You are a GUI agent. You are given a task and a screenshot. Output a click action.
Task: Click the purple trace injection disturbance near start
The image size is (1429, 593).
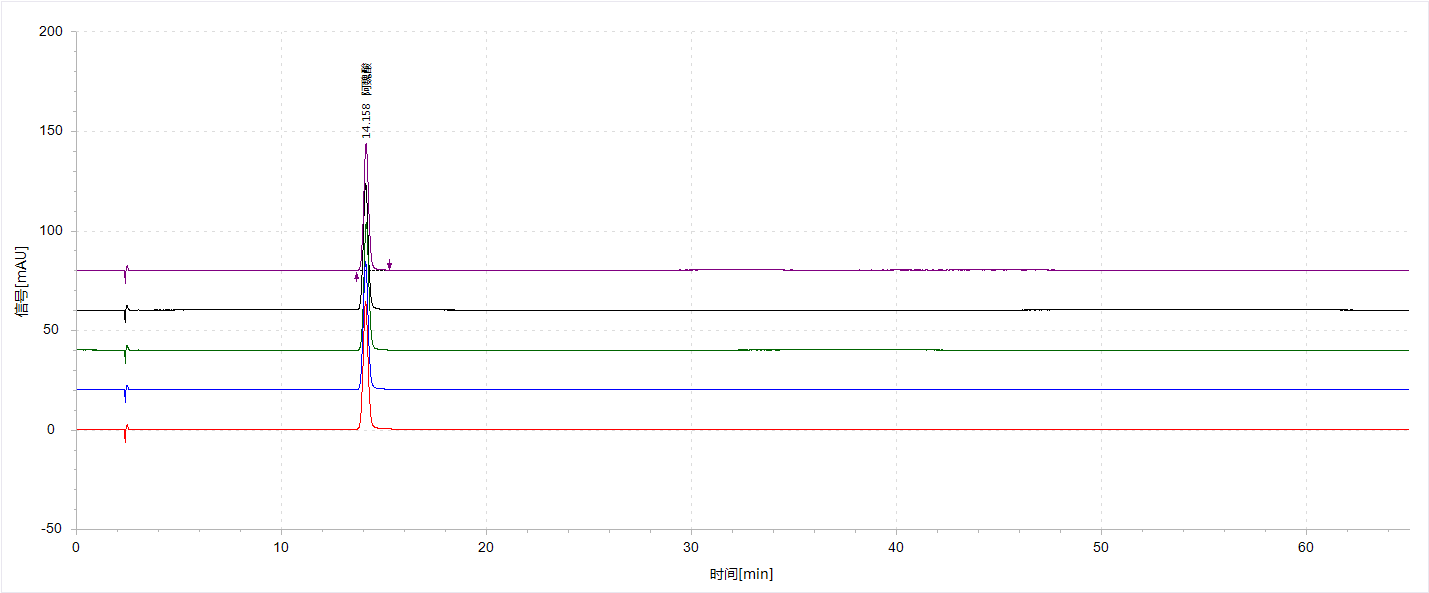(126, 272)
